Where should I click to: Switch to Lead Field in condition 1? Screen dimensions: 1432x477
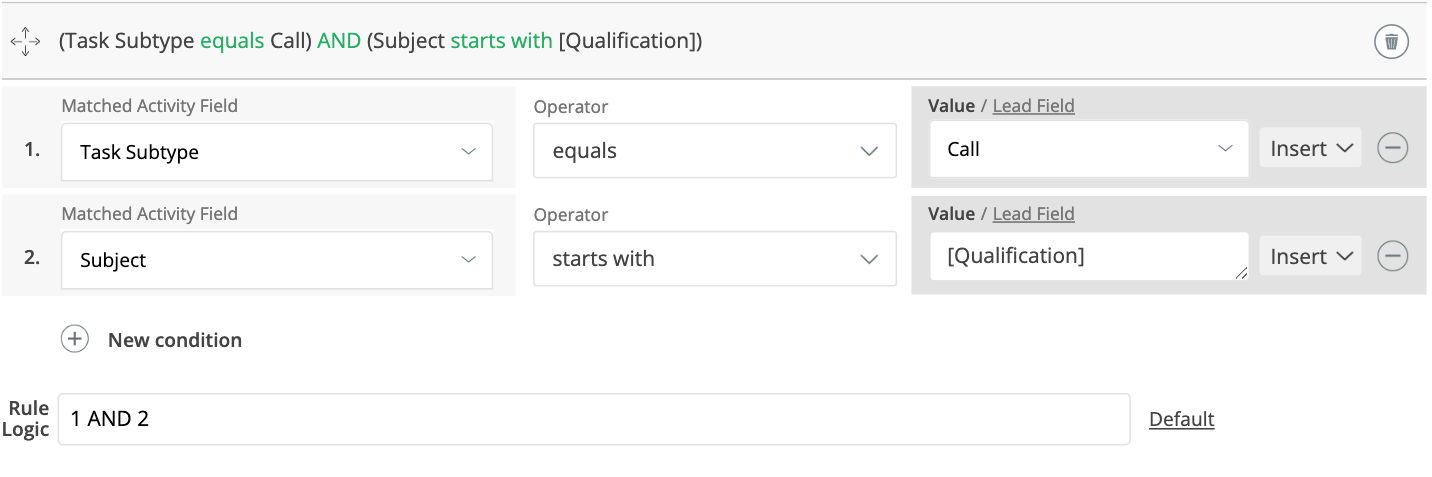(1033, 106)
